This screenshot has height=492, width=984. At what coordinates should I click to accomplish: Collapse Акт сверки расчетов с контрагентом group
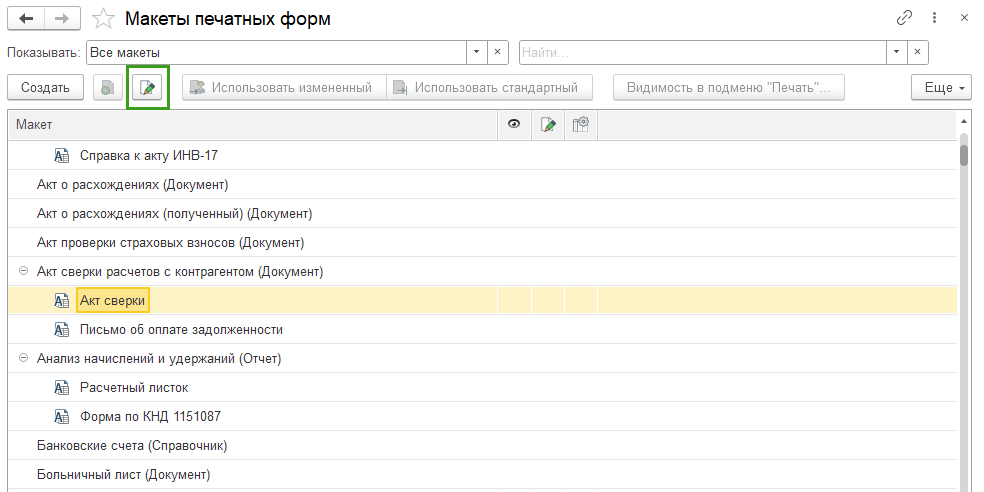24,271
